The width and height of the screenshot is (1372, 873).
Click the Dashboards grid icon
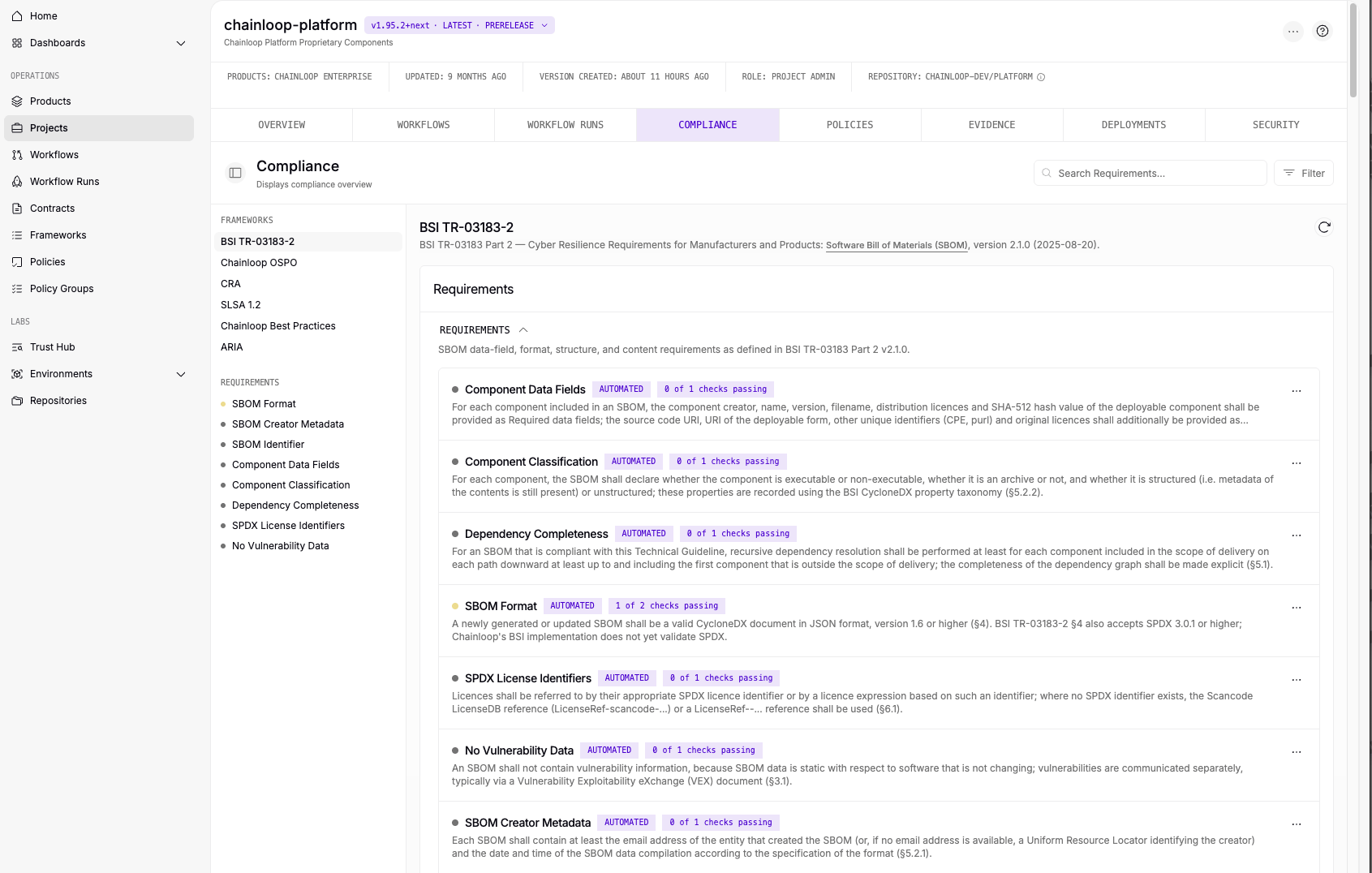click(x=17, y=43)
